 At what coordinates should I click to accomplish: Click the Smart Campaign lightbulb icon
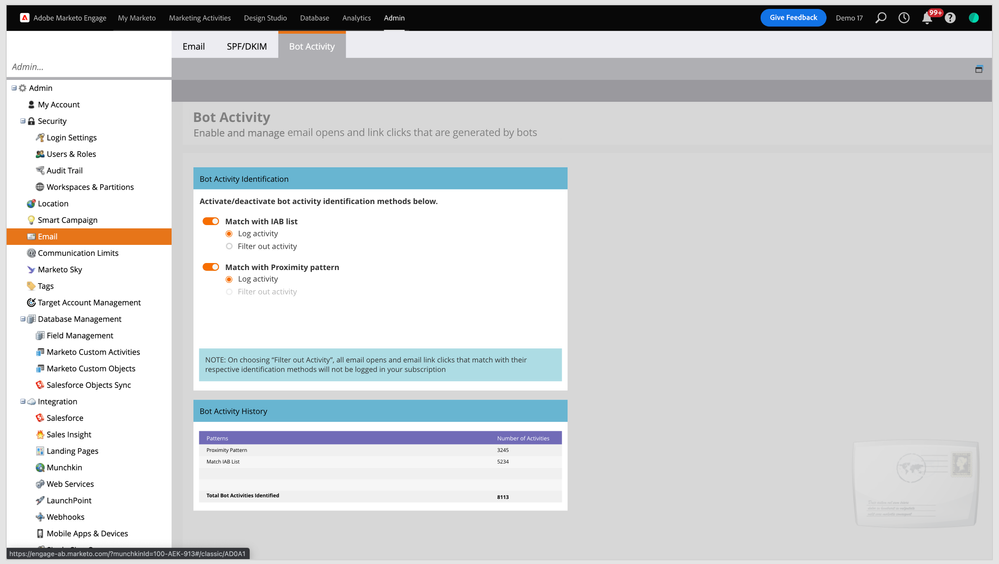click(31, 220)
